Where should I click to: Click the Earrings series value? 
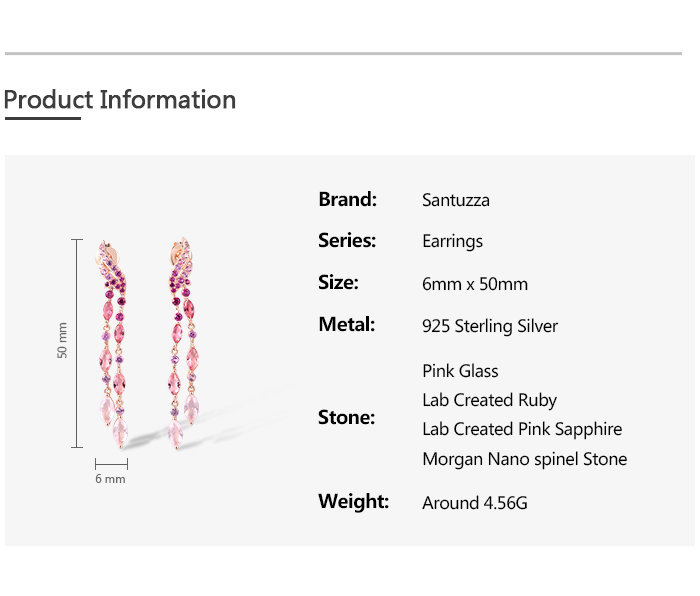[x=452, y=241]
